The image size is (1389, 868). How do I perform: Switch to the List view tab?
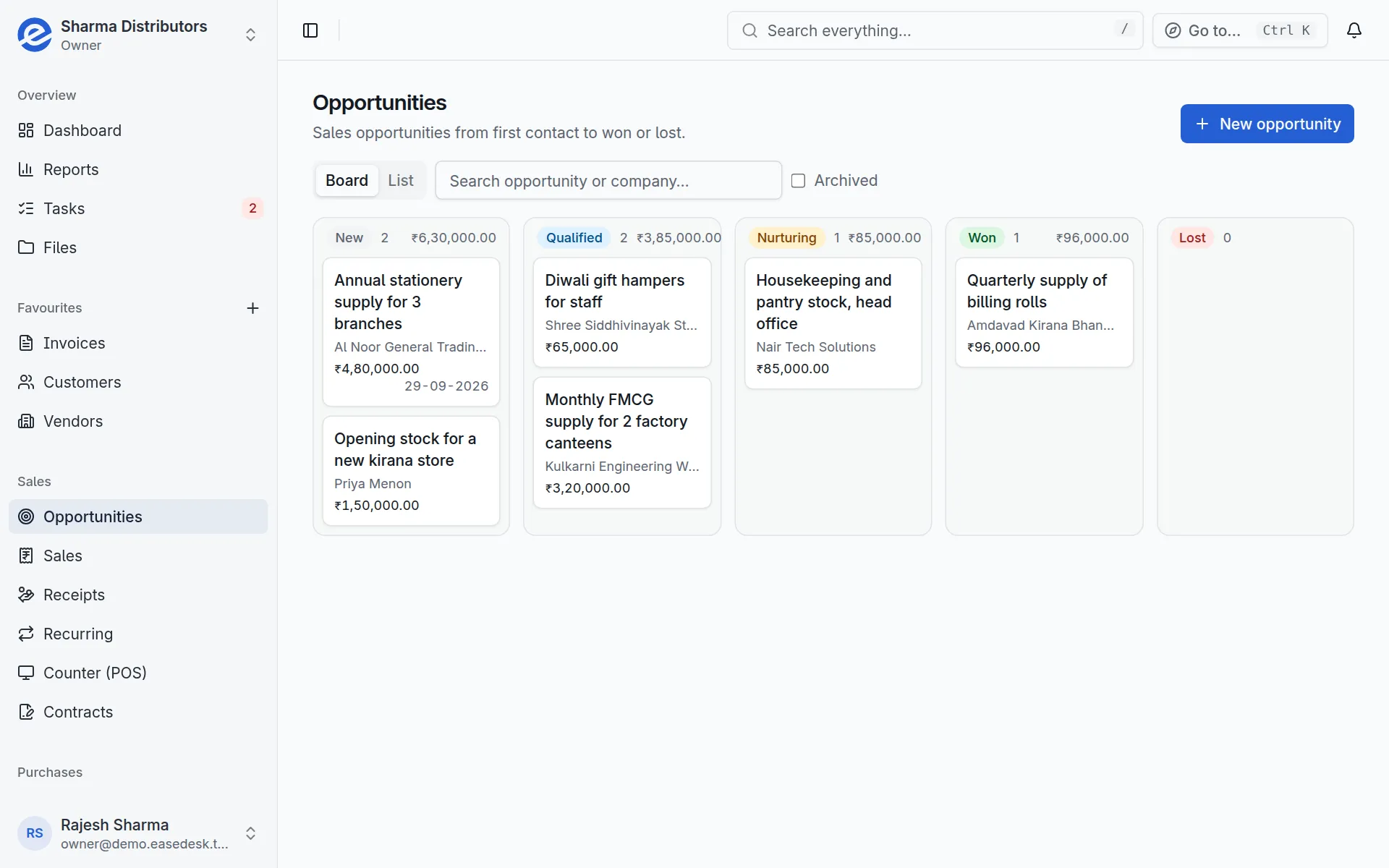(401, 180)
